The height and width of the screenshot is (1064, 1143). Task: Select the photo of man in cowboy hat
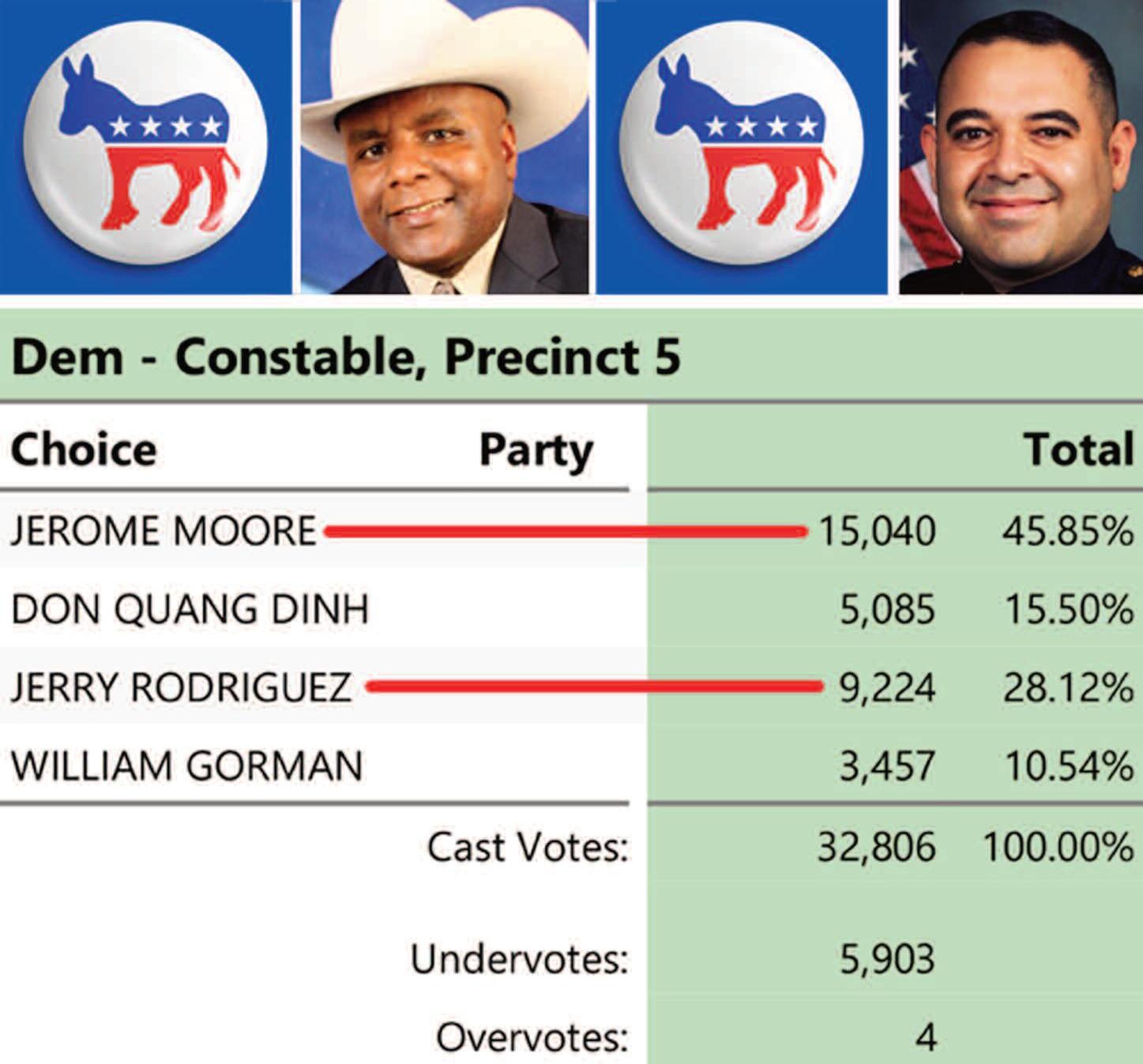click(445, 147)
